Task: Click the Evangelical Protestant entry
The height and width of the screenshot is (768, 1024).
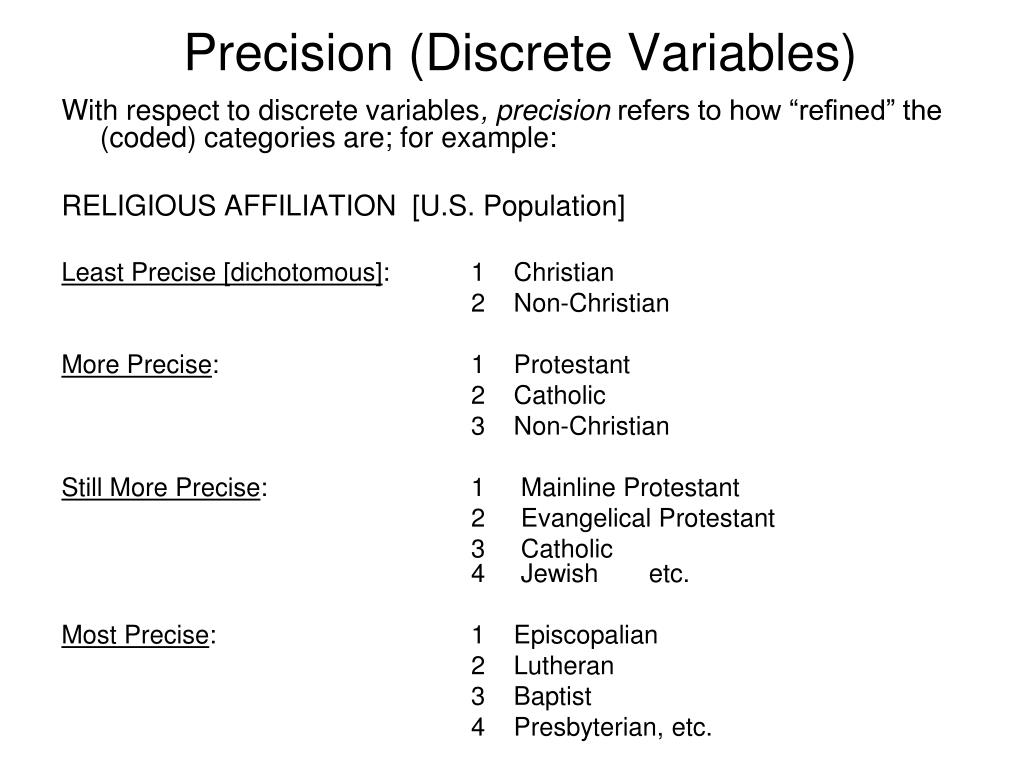Action: pos(647,518)
